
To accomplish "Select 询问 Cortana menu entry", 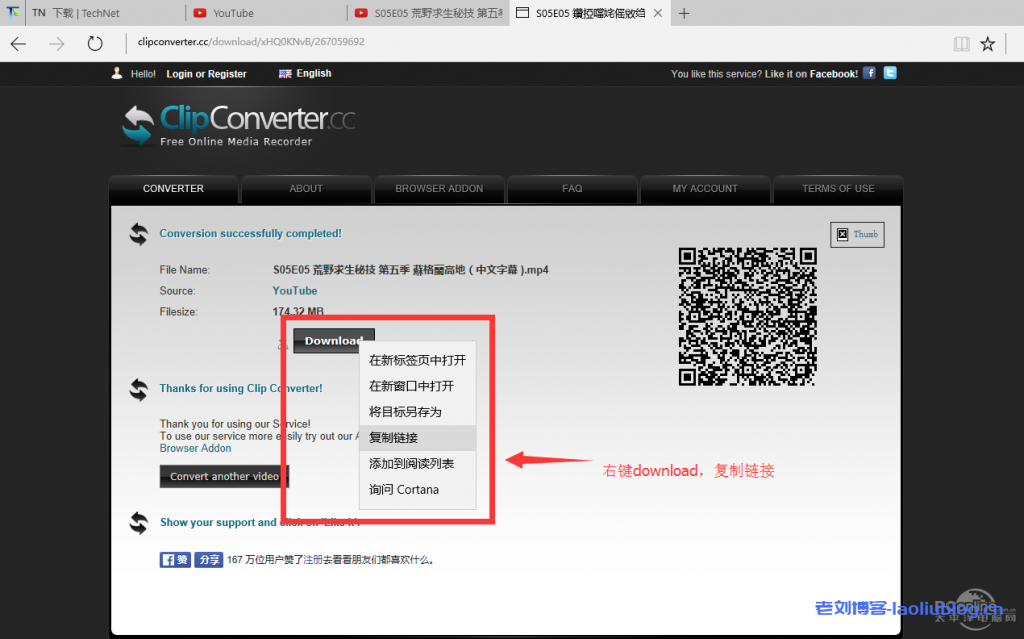I will point(404,490).
